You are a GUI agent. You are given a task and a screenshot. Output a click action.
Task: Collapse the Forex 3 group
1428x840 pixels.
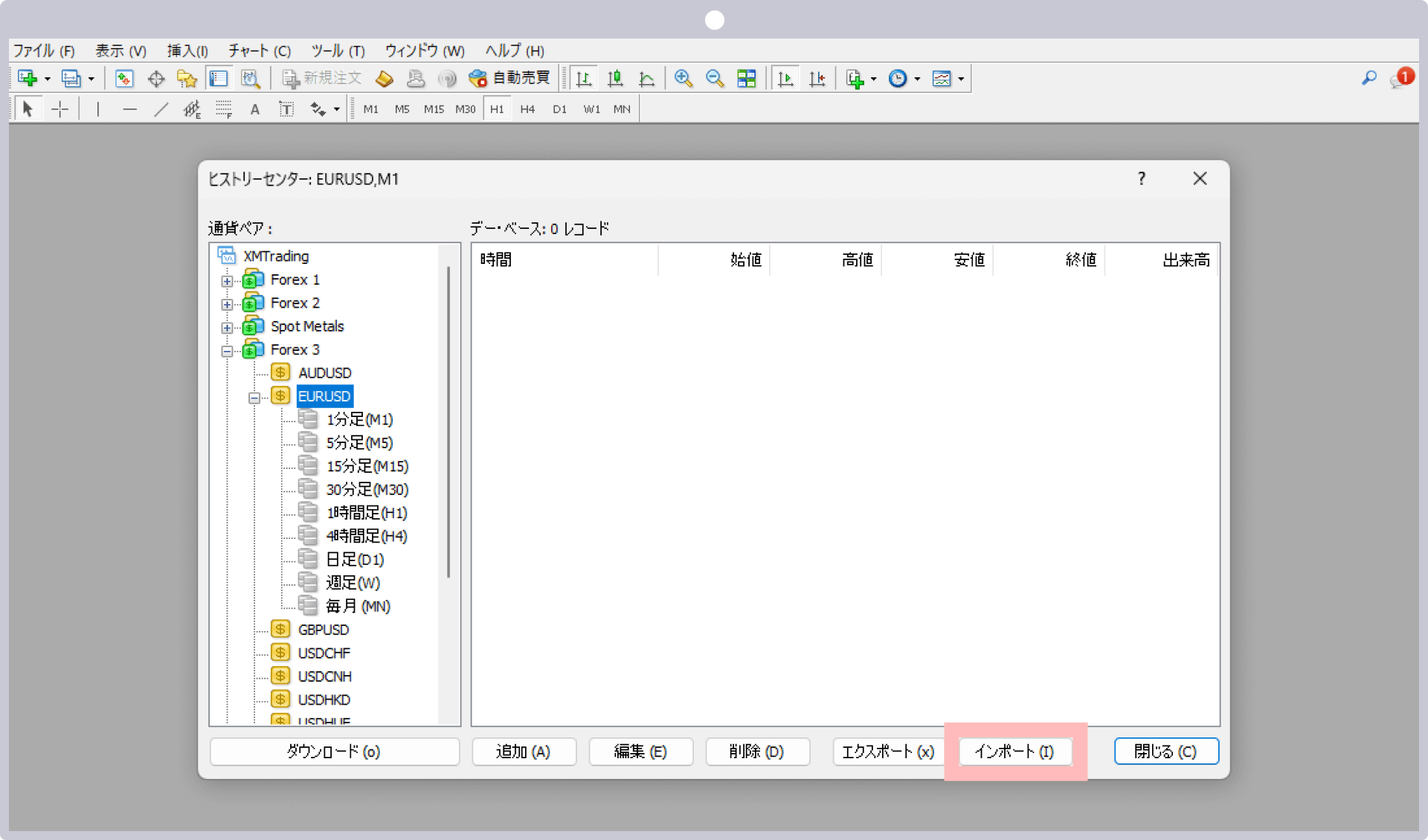227,351
